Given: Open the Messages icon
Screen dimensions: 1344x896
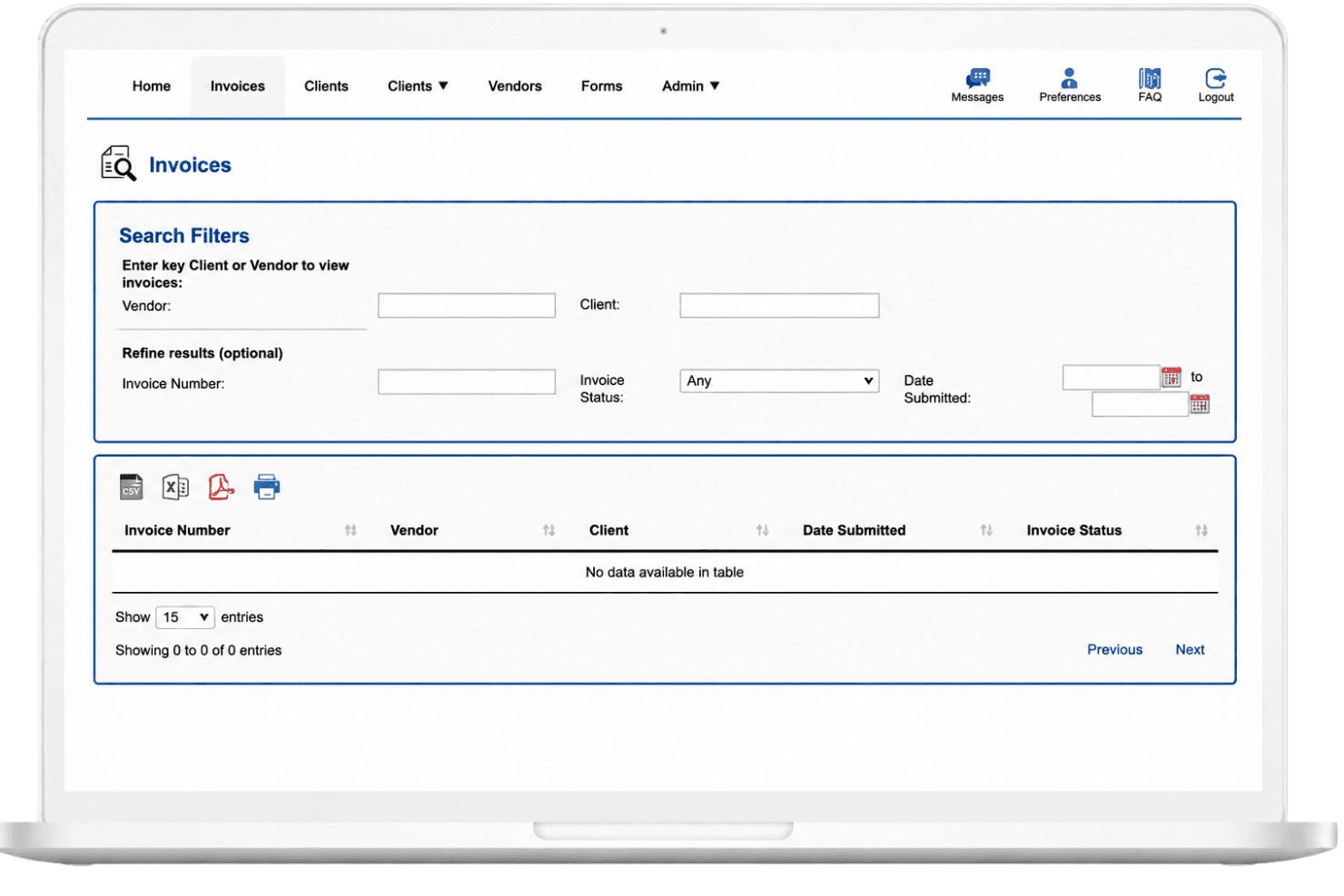Looking at the screenshot, I should (x=977, y=85).
